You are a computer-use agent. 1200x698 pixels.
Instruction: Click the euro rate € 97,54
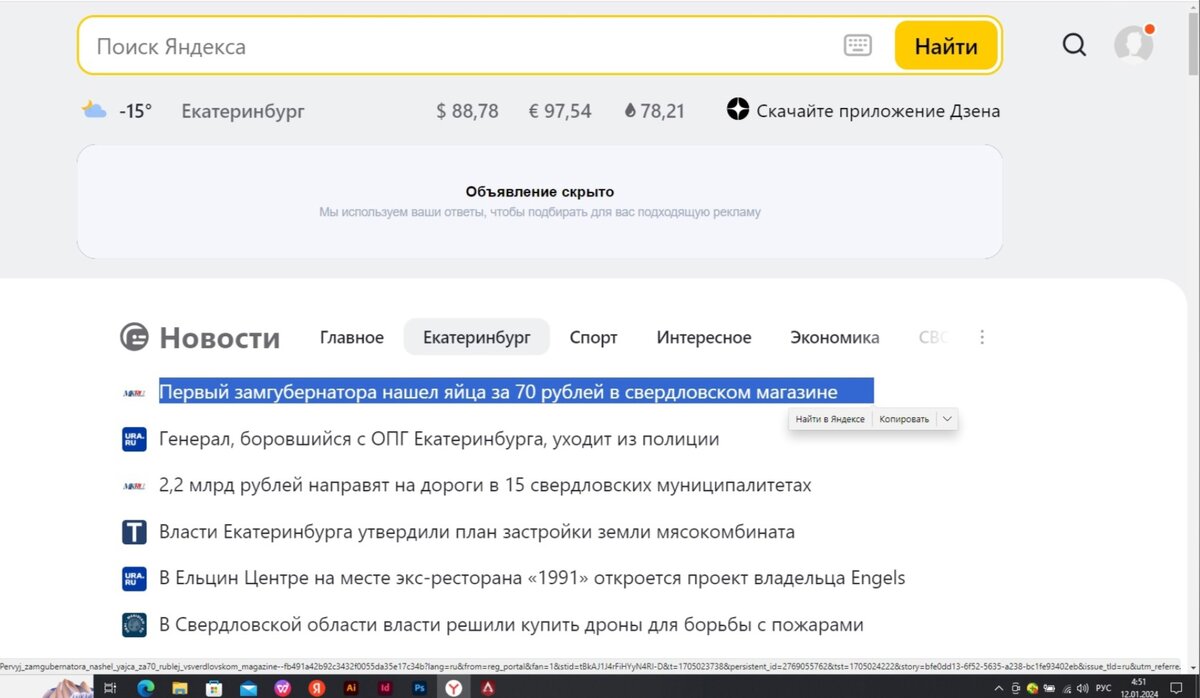560,111
